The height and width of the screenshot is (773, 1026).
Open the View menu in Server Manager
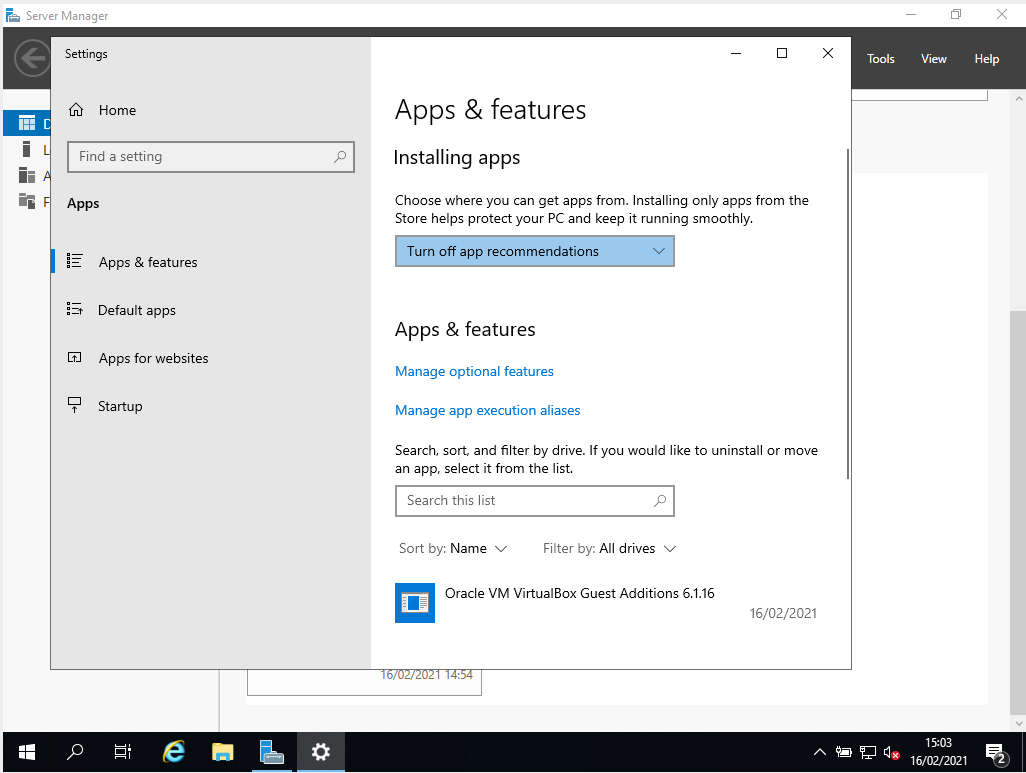(x=933, y=58)
